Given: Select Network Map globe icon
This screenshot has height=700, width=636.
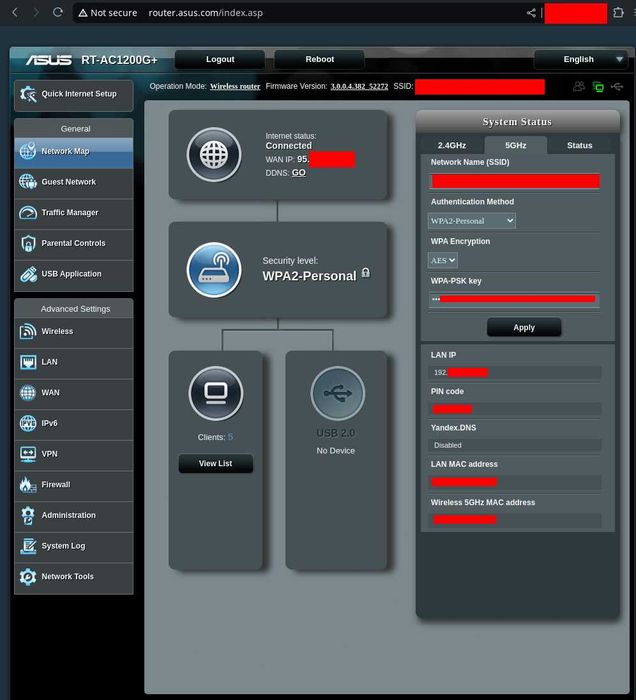Looking at the screenshot, I should tap(28, 151).
